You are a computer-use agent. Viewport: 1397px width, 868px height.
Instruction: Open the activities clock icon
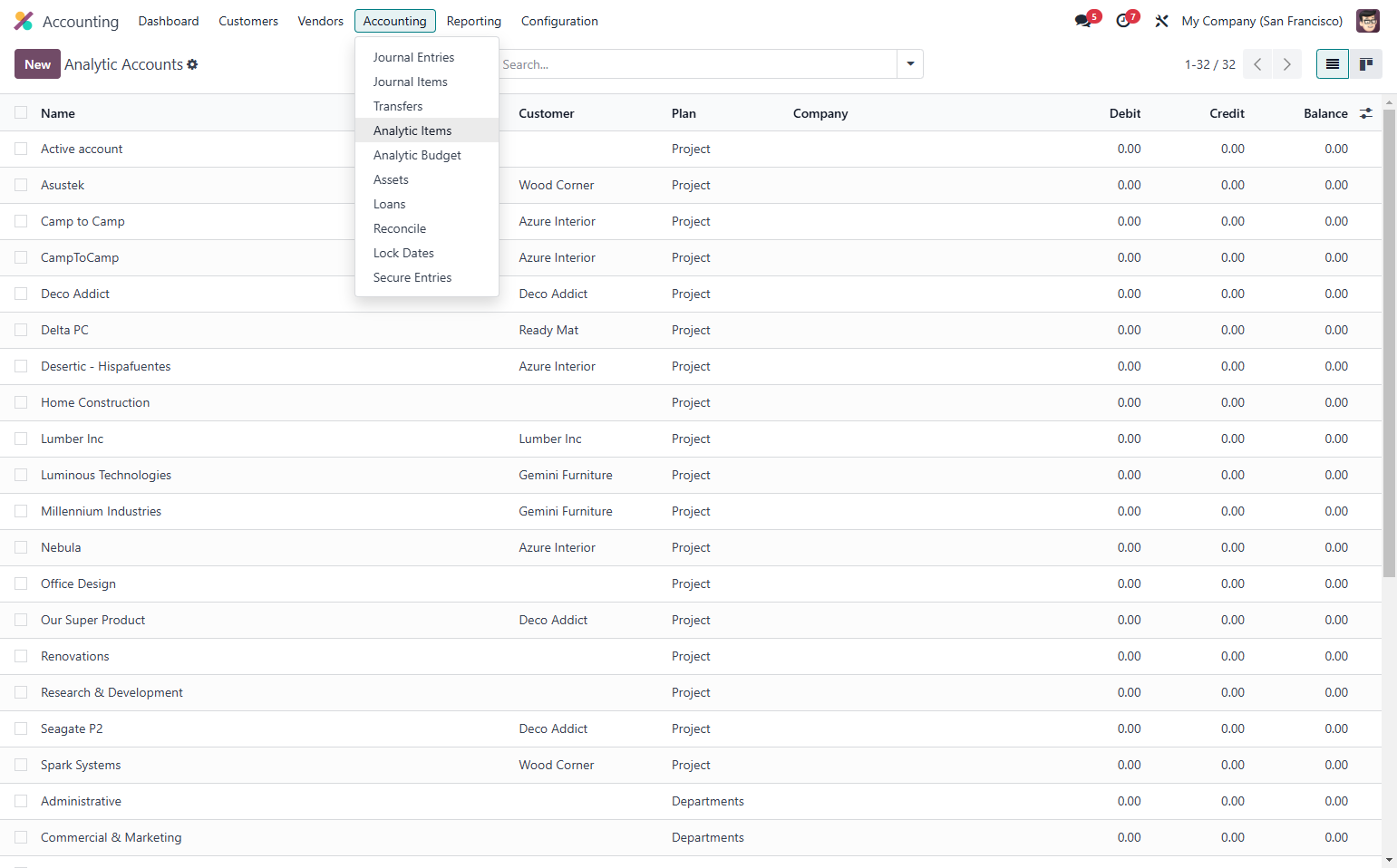coord(1123,21)
